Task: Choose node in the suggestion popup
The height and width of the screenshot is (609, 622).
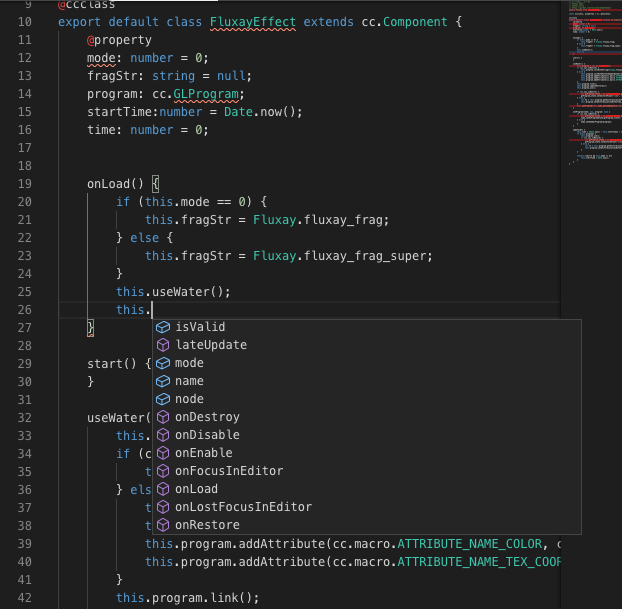Action: coord(367,399)
